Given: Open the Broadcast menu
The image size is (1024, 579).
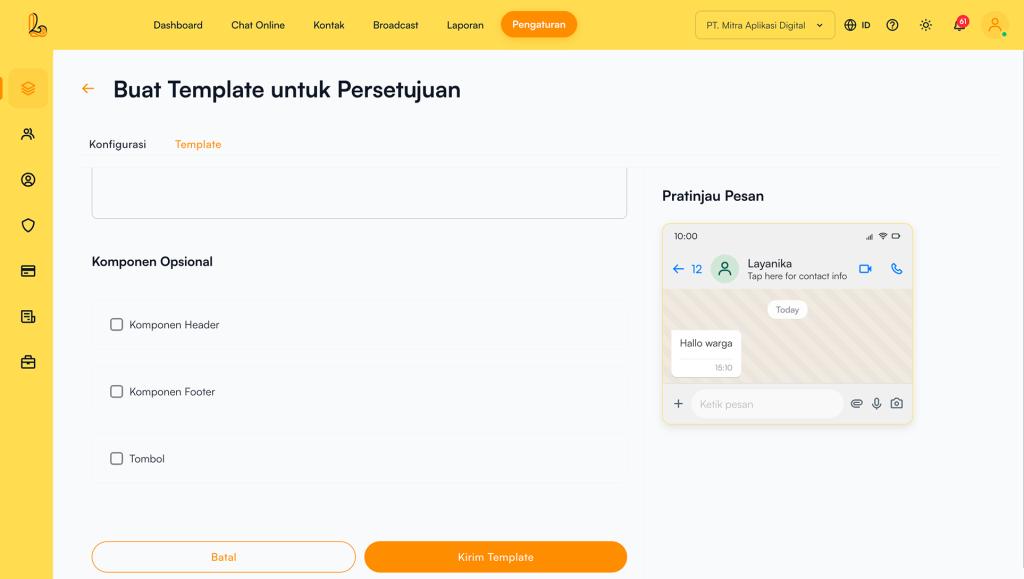Looking at the screenshot, I should click(x=396, y=25).
